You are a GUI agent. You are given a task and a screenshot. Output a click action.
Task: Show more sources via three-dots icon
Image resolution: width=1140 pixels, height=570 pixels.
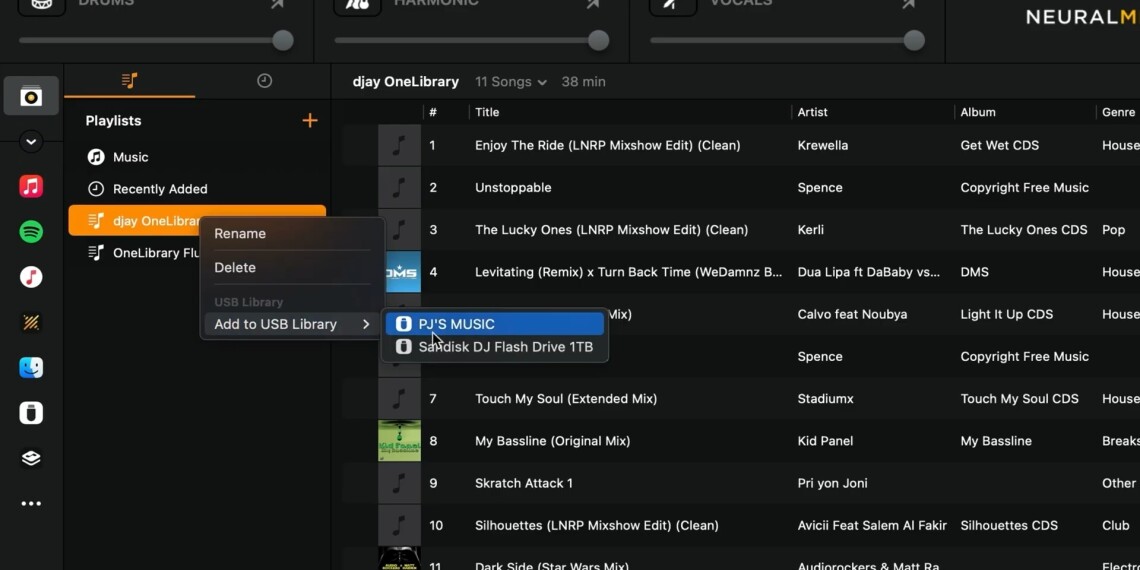[31, 504]
